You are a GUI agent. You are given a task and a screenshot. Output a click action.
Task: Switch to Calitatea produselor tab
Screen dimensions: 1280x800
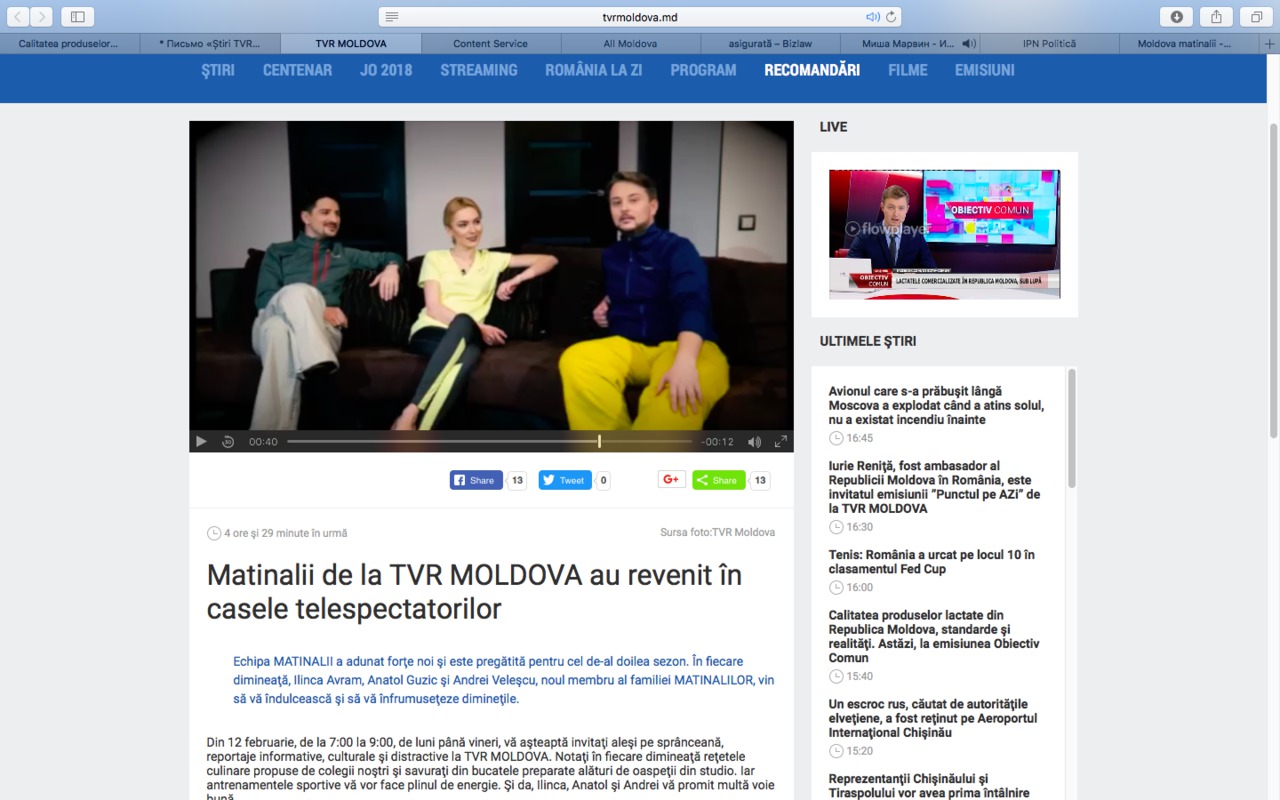70,44
